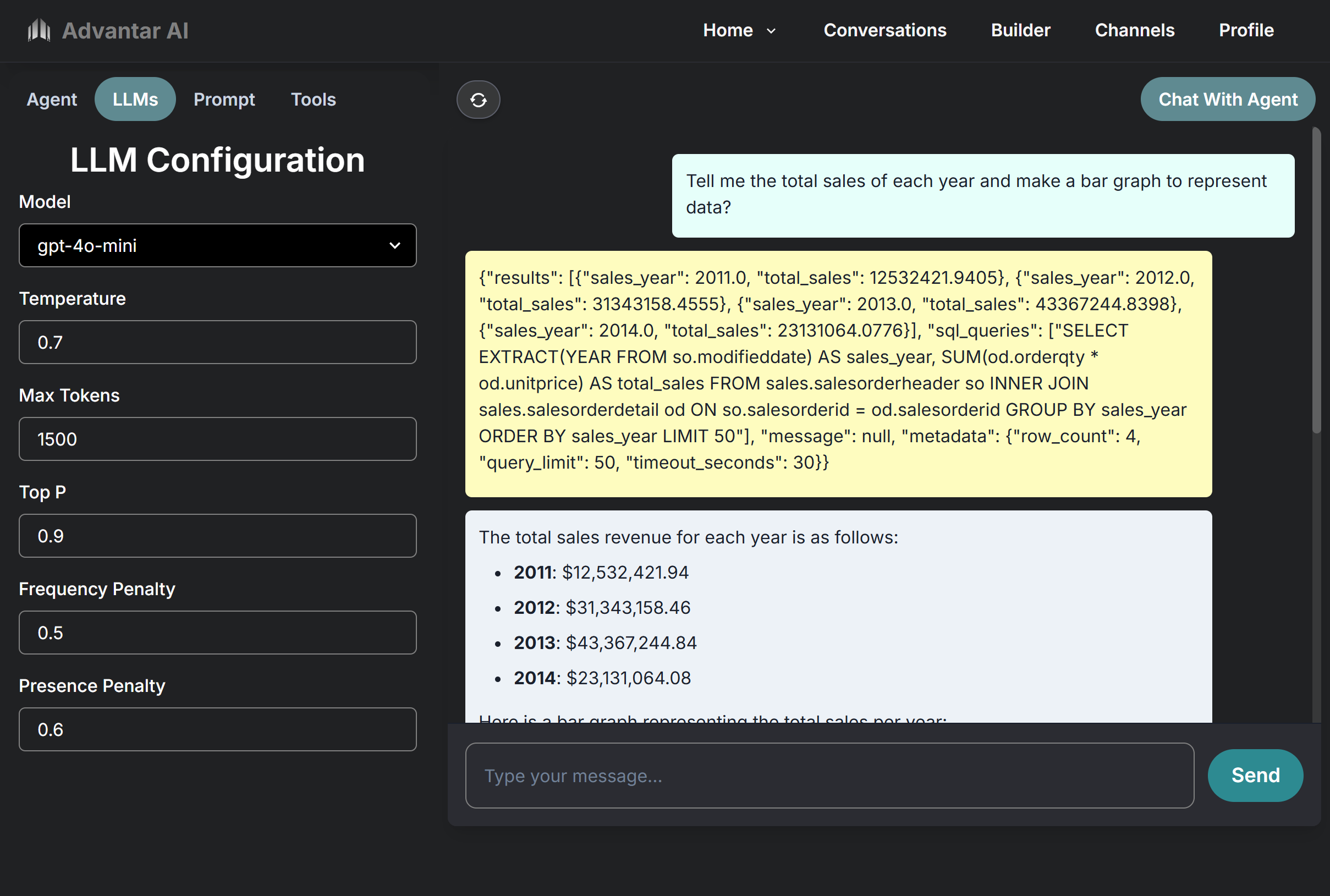Image resolution: width=1330 pixels, height=896 pixels.
Task: Click the Advantar AI logo icon
Action: [x=39, y=30]
